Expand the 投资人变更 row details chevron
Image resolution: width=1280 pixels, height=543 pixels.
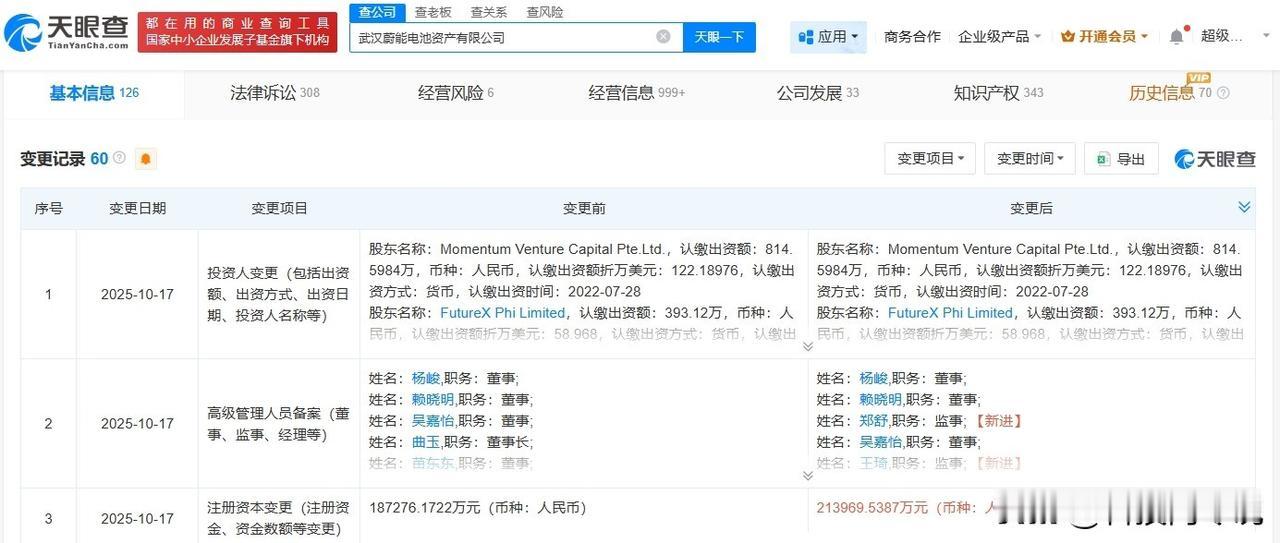[x=808, y=346]
